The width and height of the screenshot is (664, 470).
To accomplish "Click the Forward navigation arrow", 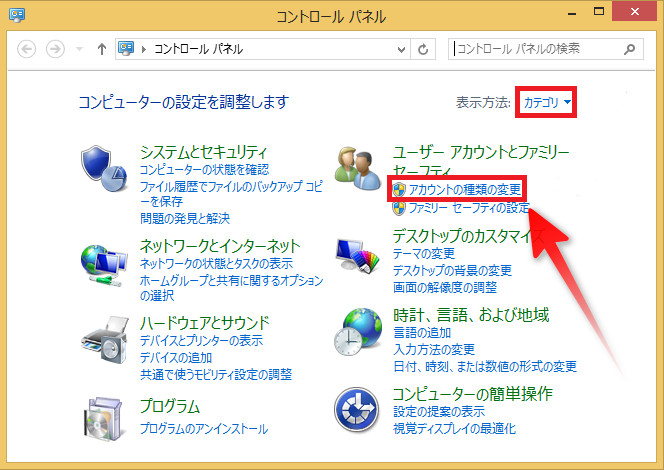I will click(55, 49).
